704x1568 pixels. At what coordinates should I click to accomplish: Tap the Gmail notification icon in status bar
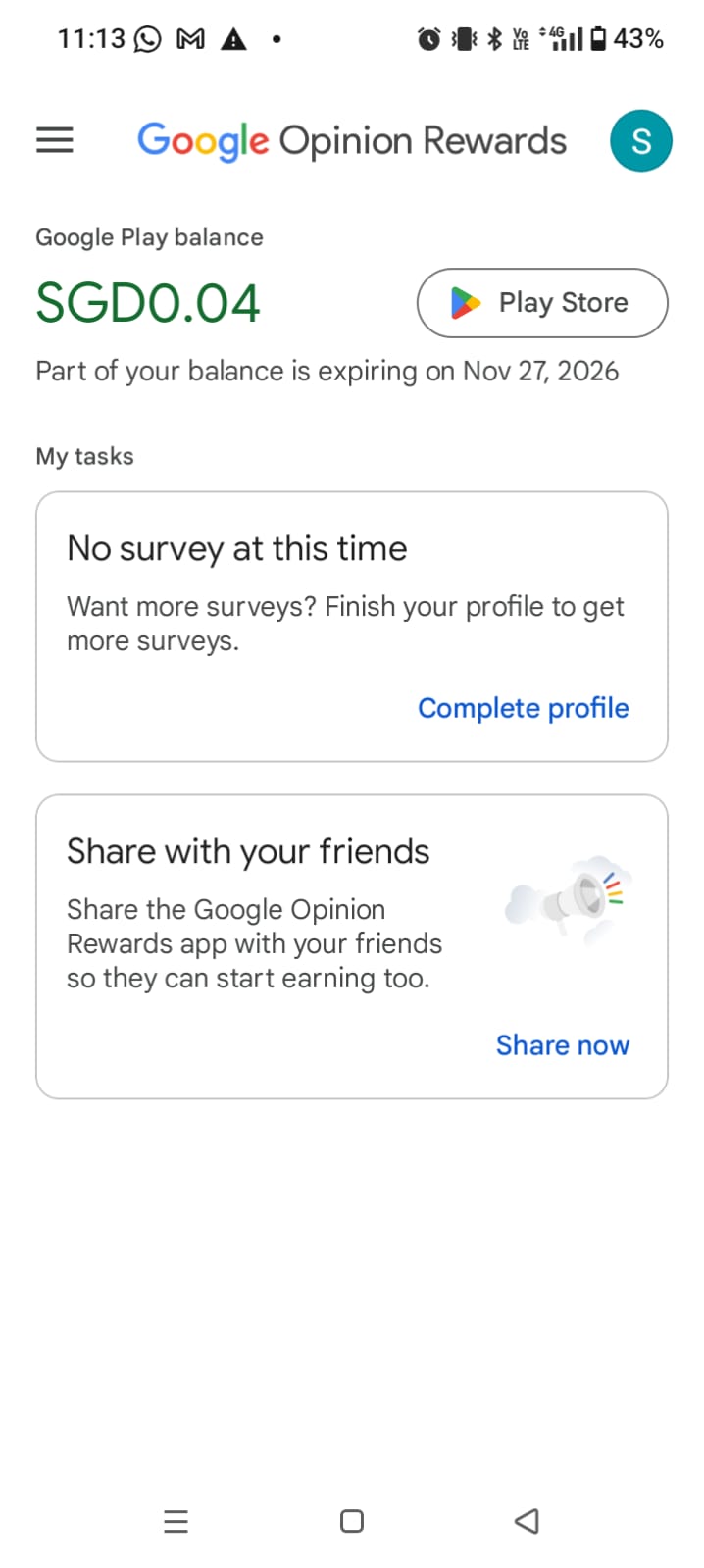[190, 39]
